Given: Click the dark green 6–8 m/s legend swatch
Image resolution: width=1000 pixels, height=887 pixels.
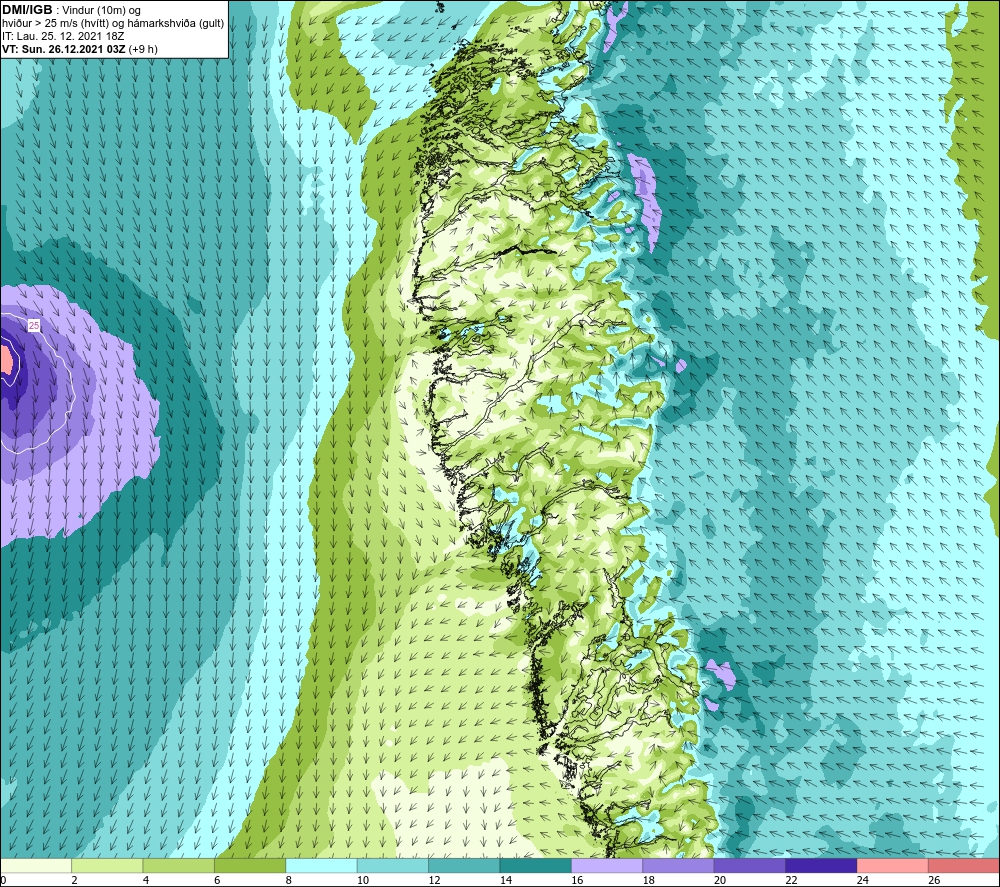Looking at the screenshot, I should 250,865.
